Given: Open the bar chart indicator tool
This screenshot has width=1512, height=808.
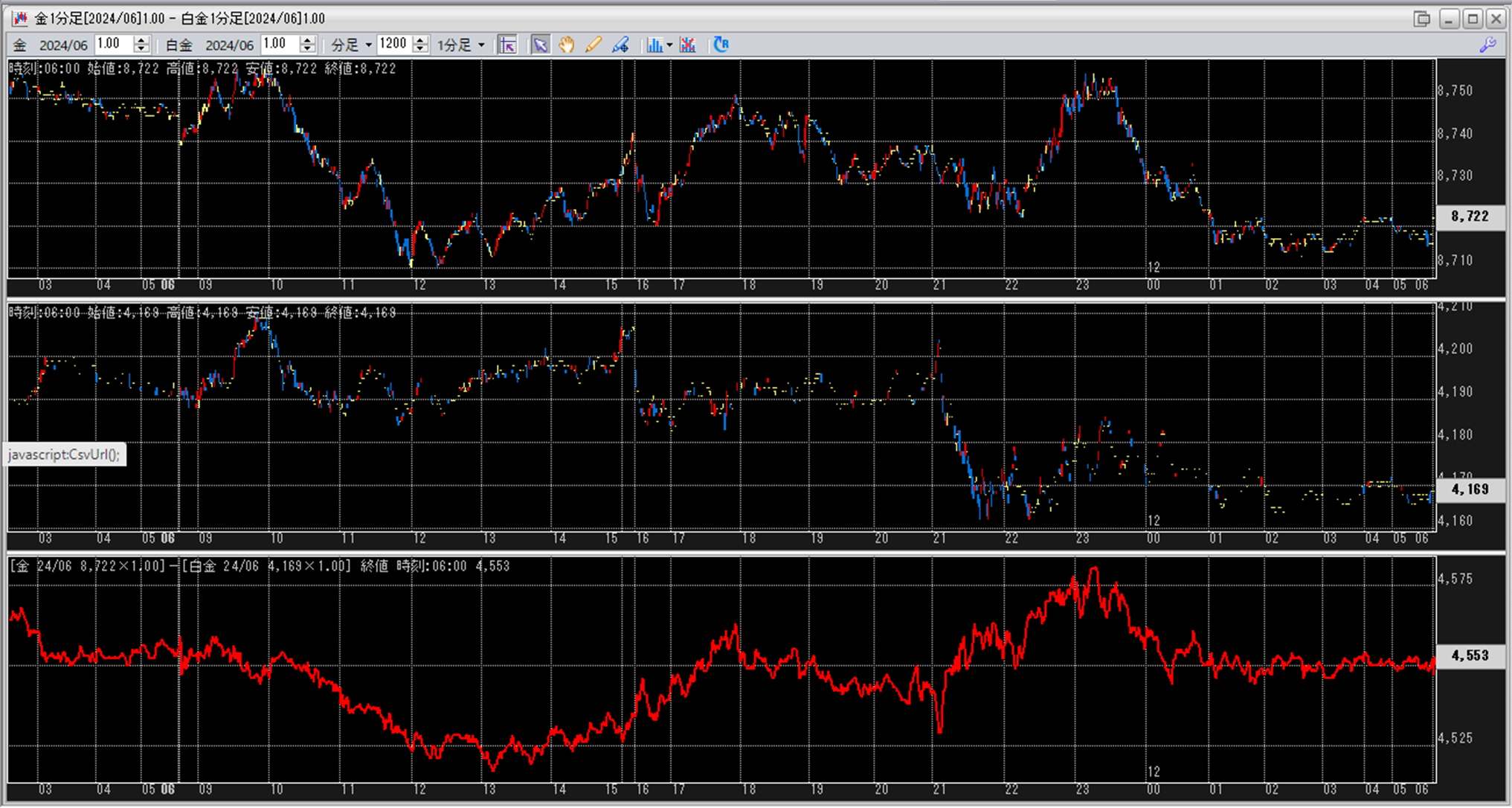Looking at the screenshot, I should 654,45.
